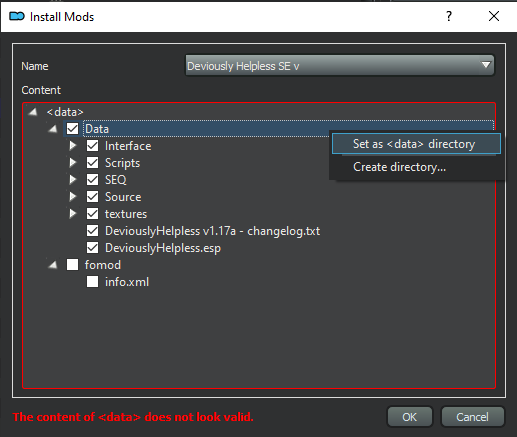Select the SEQ row label
The image size is (517, 437).
[x=115, y=180]
